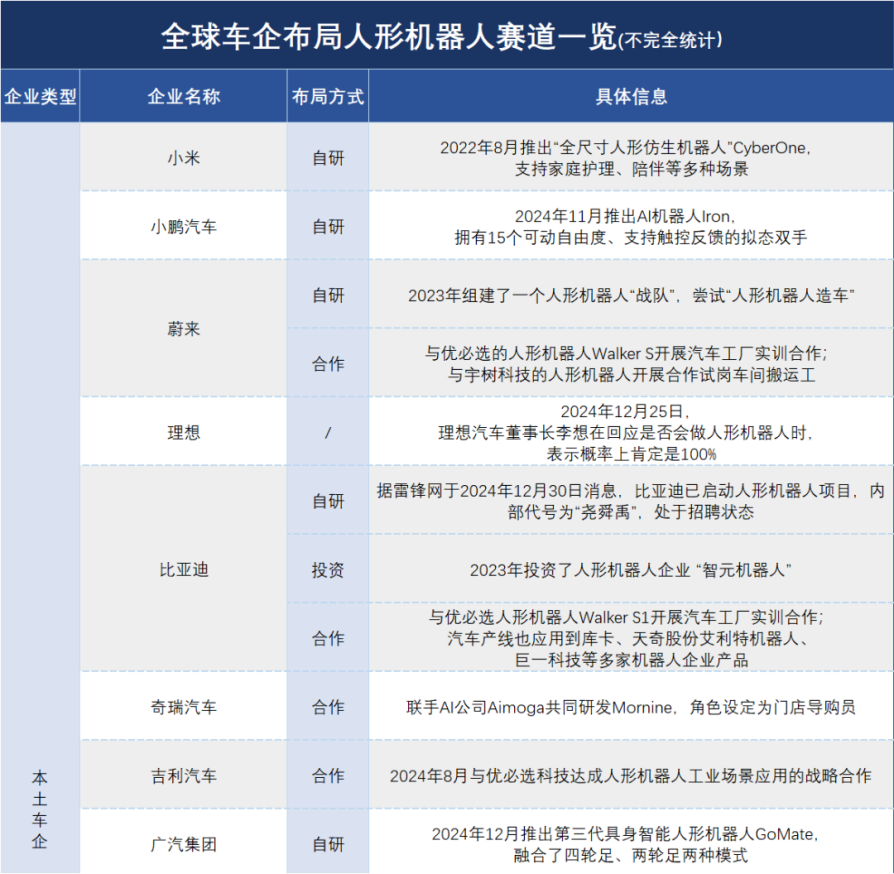This screenshot has width=894, height=874.
Task: Click the 2024年12月25日 李想 response text
Action: coord(625,433)
